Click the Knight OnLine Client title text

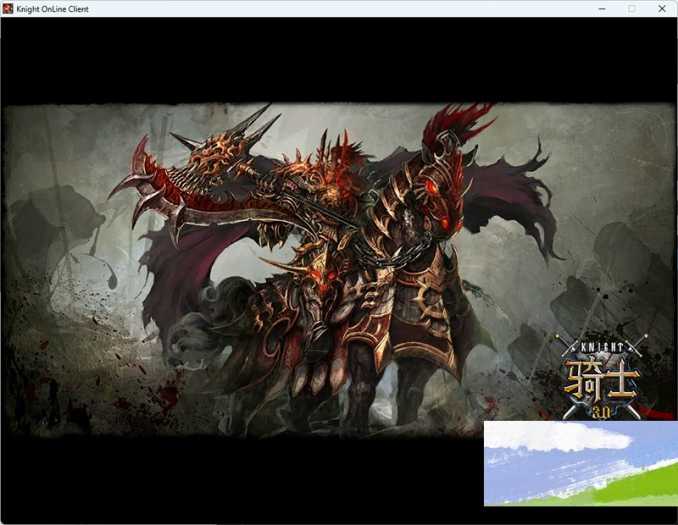click(52, 9)
